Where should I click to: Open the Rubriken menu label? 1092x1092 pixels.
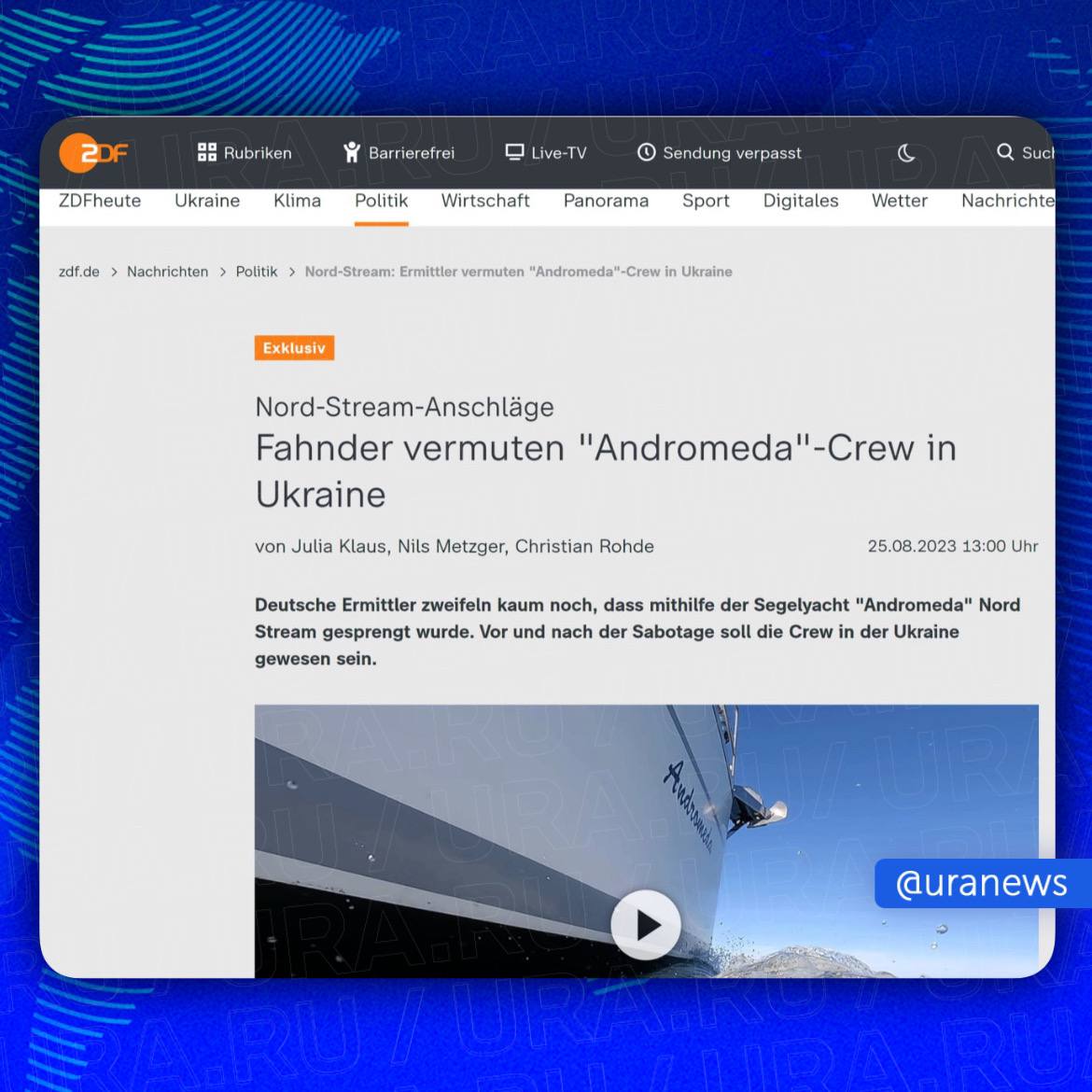[x=258, y=153]
